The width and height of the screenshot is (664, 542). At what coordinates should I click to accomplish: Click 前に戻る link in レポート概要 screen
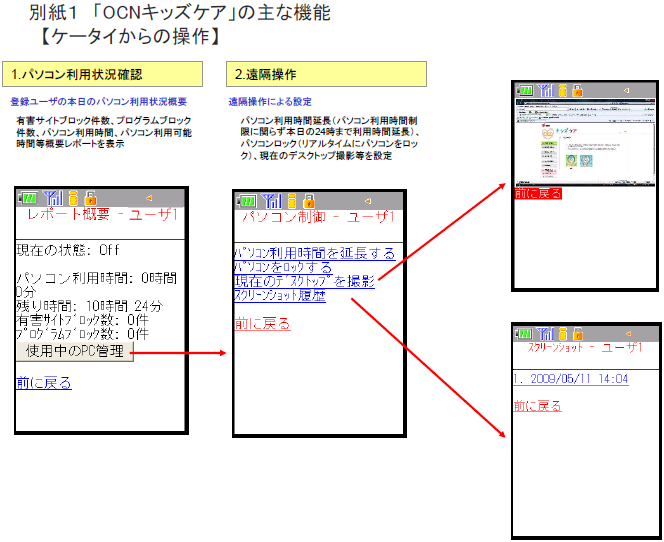[x=44, y=383]
